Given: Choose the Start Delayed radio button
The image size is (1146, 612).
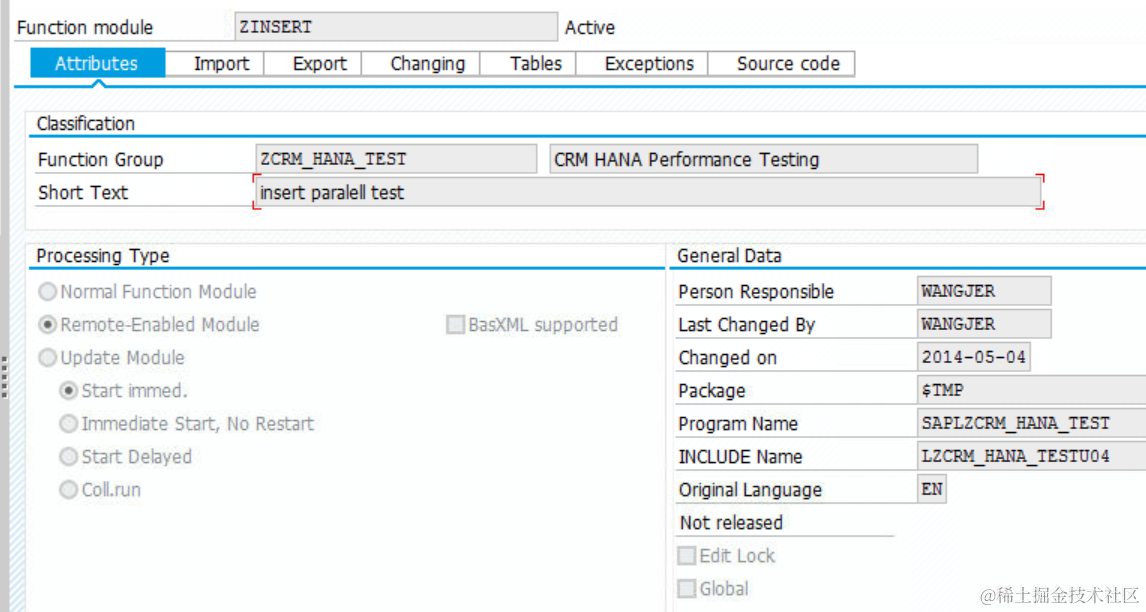Looking at the screenshot, I should [69, 457].
